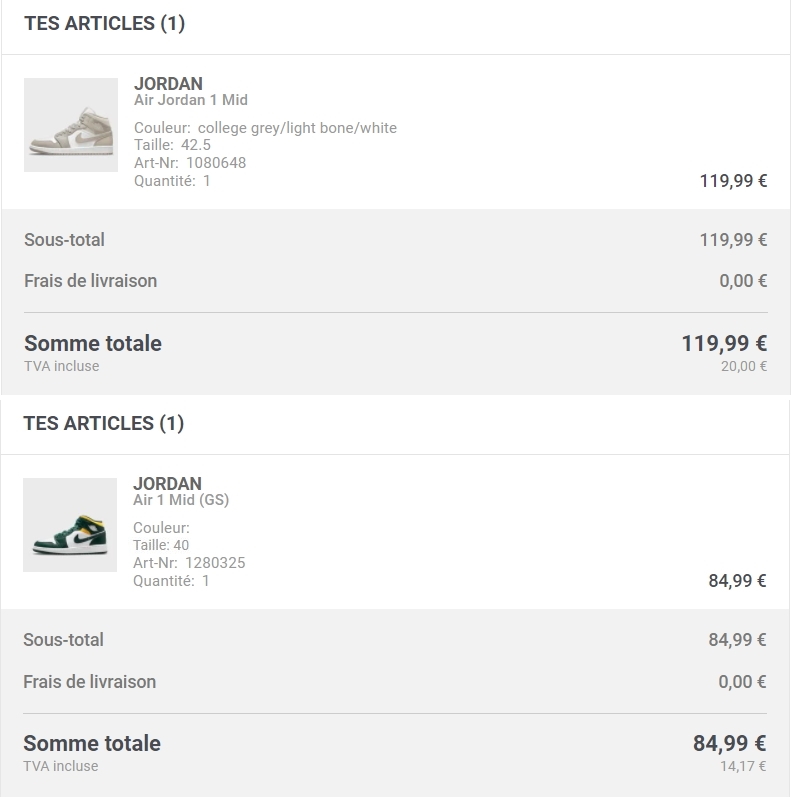Click the 119,99 € item price
This screenshot has height=800, width=791.
[733, 181]
